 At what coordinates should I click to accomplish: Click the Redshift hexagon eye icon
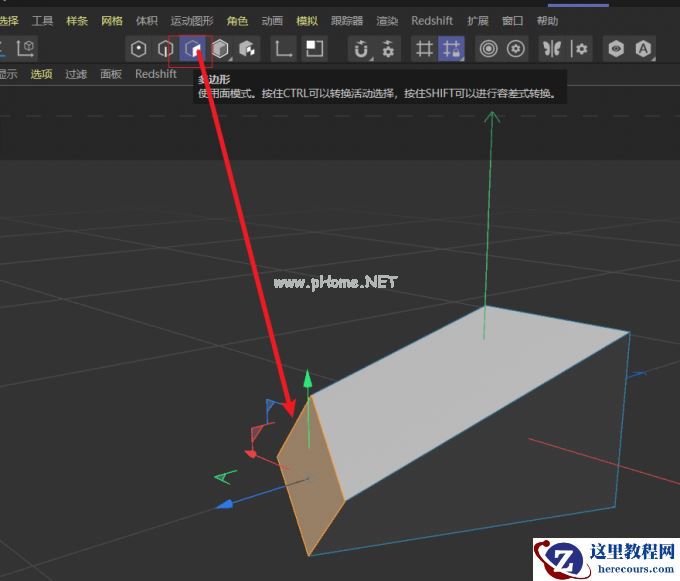(617, 48)
